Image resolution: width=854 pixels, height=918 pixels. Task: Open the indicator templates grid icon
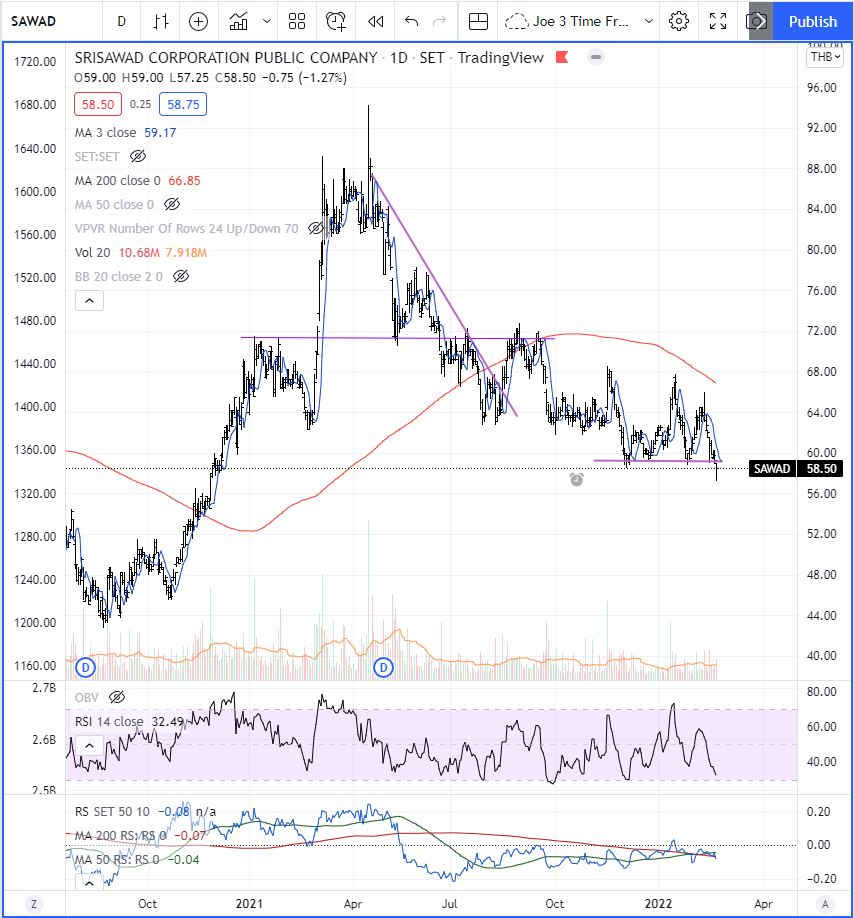tap(297, 22)
